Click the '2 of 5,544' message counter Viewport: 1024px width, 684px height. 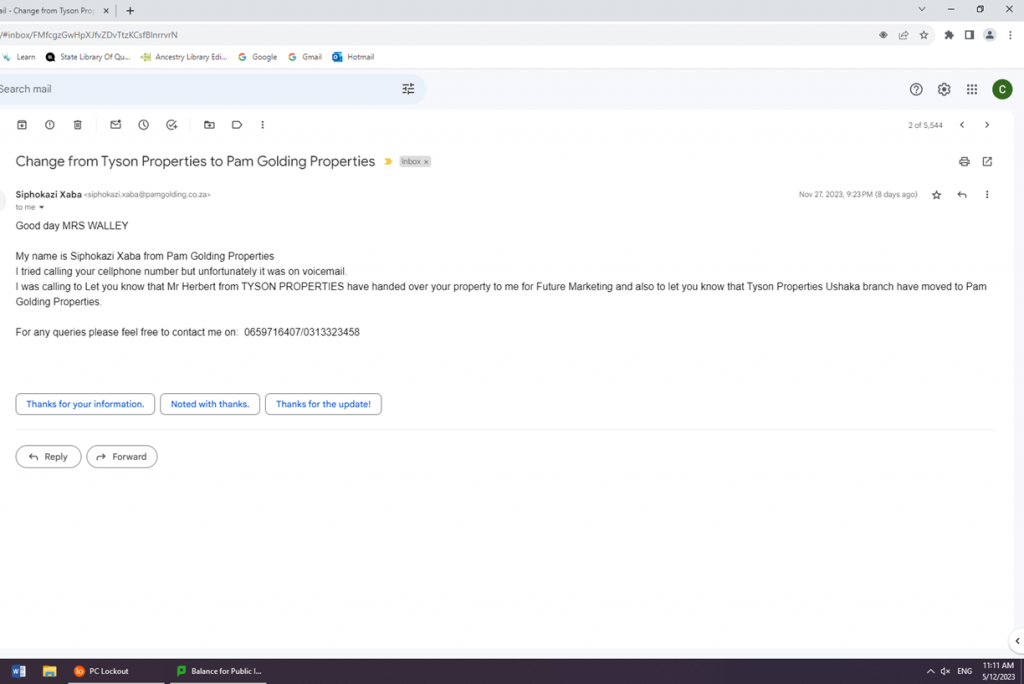point(925,125)
